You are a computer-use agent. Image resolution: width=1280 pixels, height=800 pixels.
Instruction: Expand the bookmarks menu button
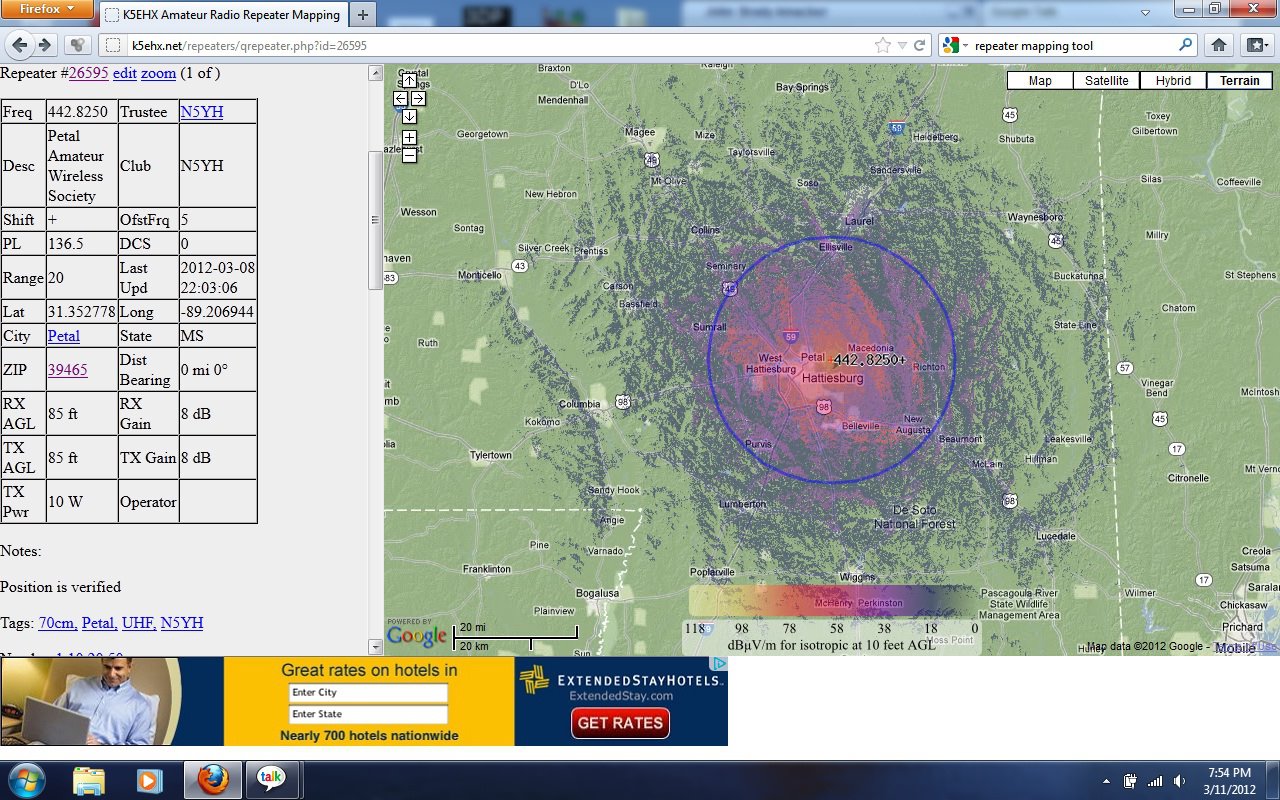coord(1255,45)
